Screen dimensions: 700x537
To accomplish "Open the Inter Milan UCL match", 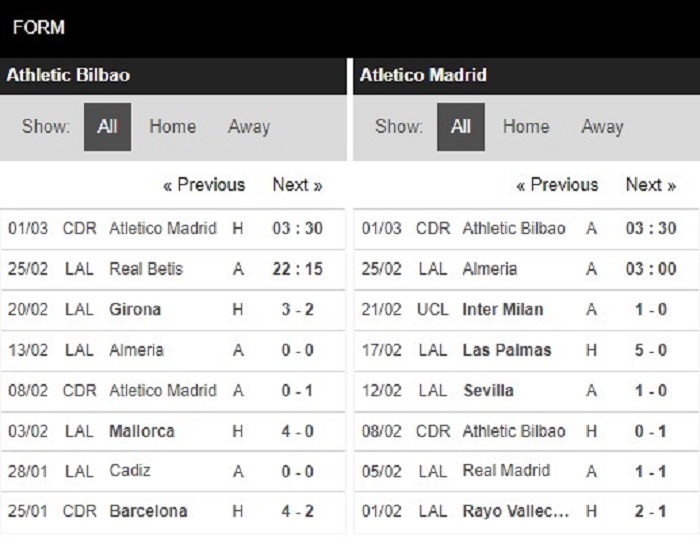I will coord(527,310).
